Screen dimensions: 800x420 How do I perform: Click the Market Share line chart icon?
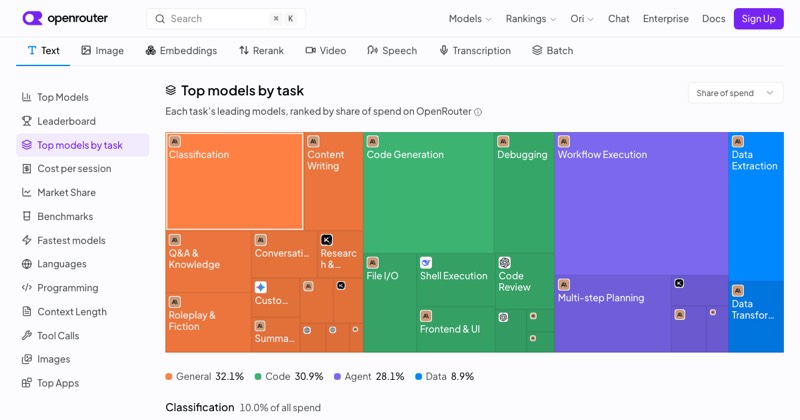tap(27, 192)
